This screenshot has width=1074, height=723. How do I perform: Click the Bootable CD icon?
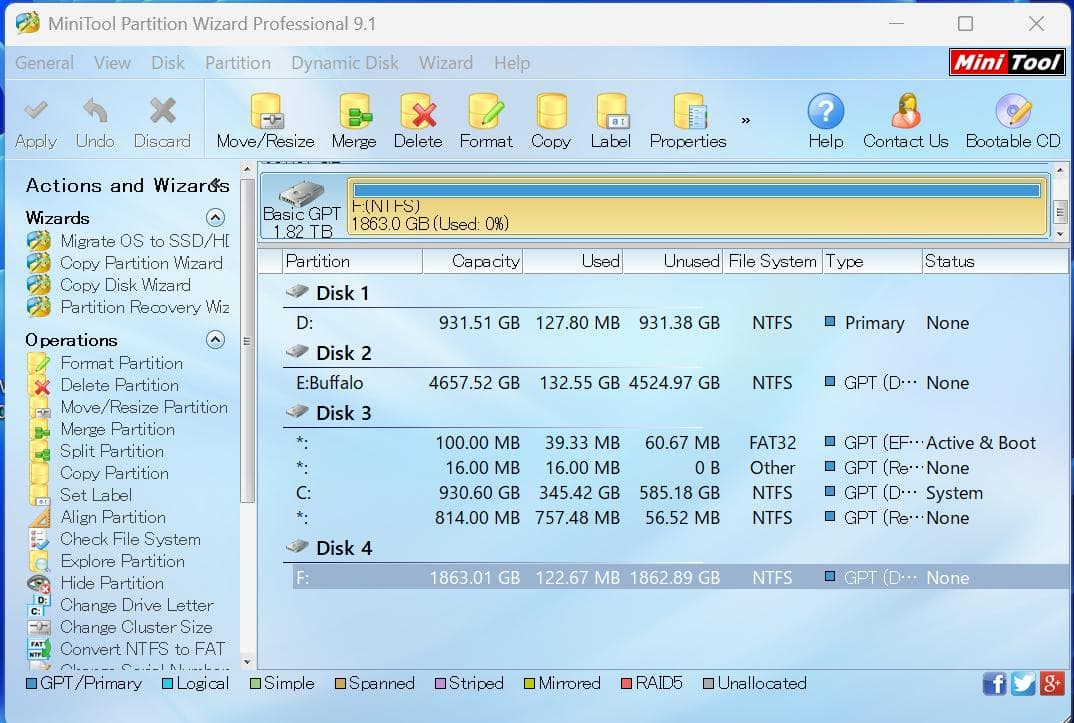point(1013,111)
